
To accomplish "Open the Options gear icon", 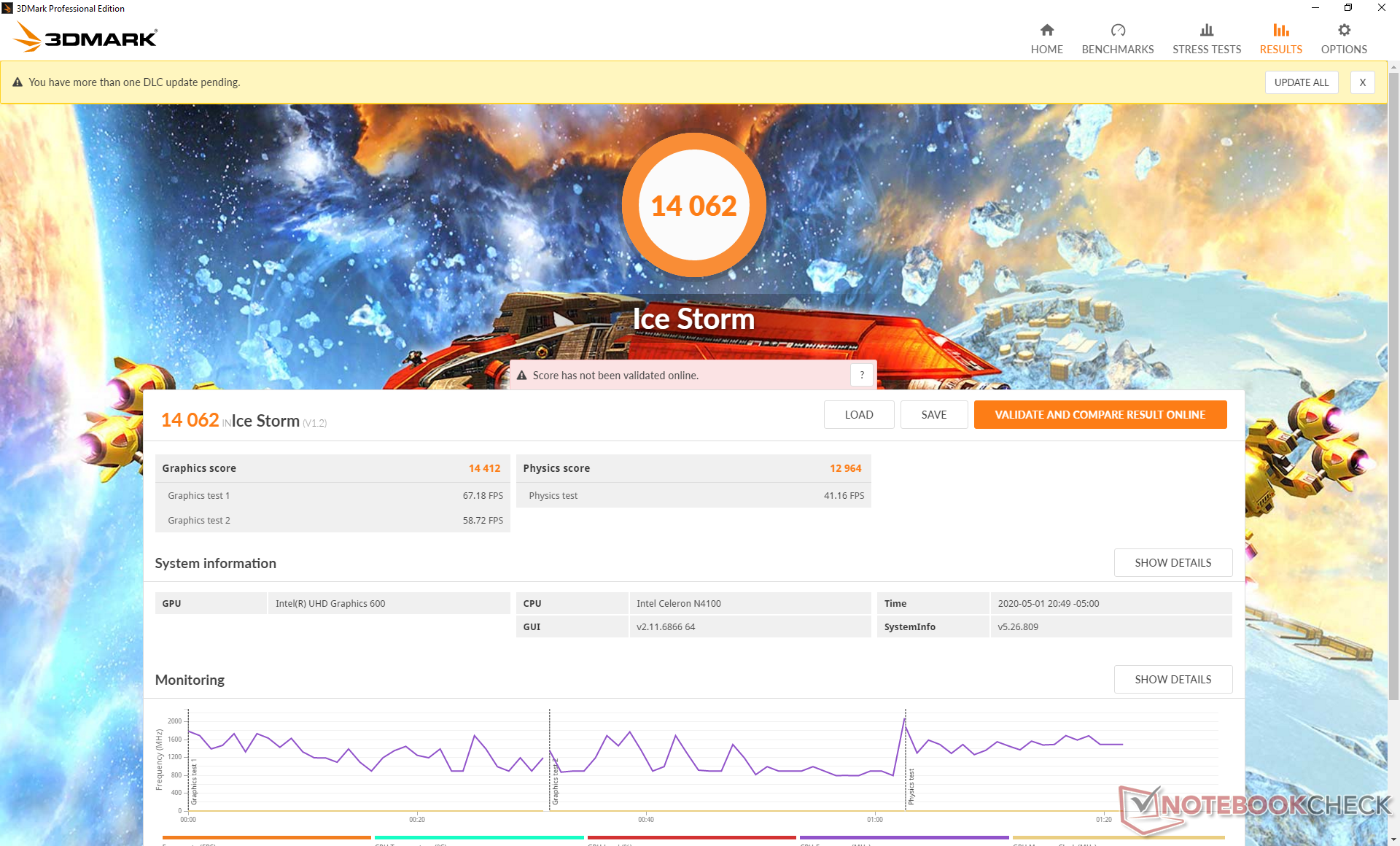I will pos(1344,31).
